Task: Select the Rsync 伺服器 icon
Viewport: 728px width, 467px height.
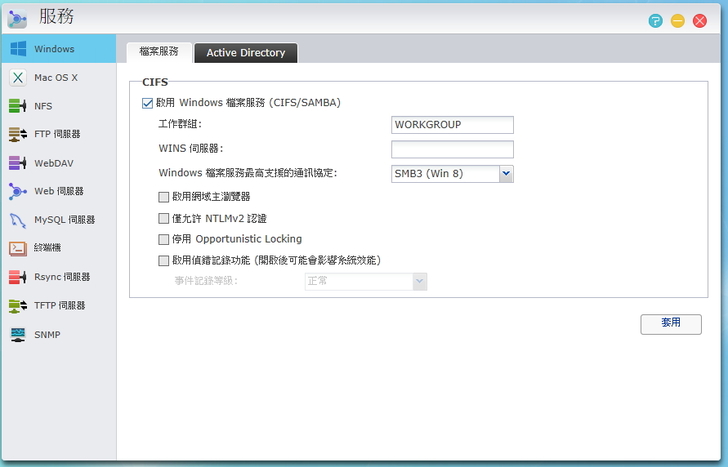Action: click(18, 277)
